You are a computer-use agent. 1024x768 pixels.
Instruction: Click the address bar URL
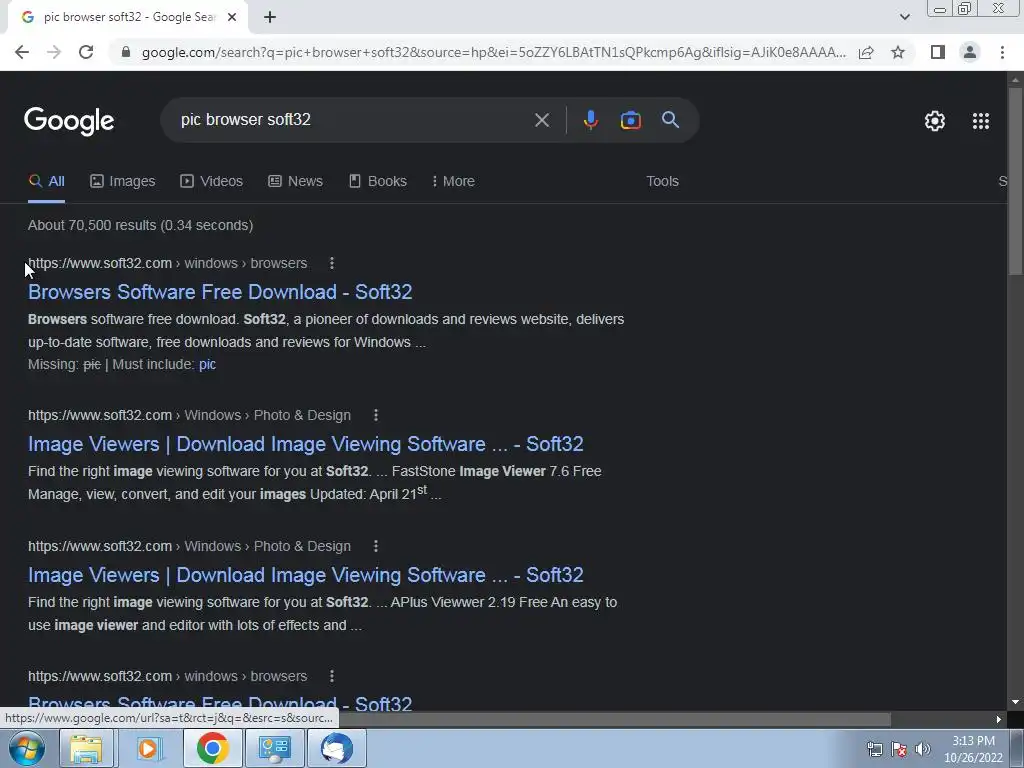point(494,52)
